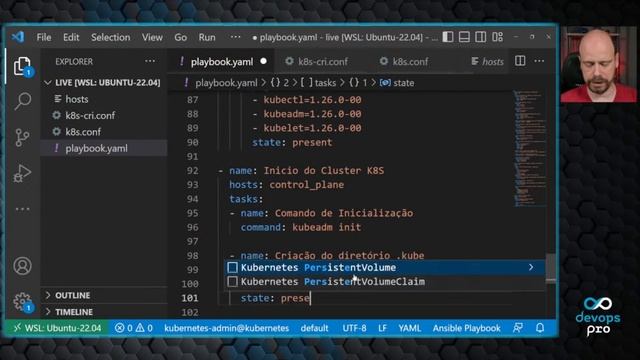Open the Go menu
Image resolution: width=640 pixels, height=360 pixels.
coord(180,37)
